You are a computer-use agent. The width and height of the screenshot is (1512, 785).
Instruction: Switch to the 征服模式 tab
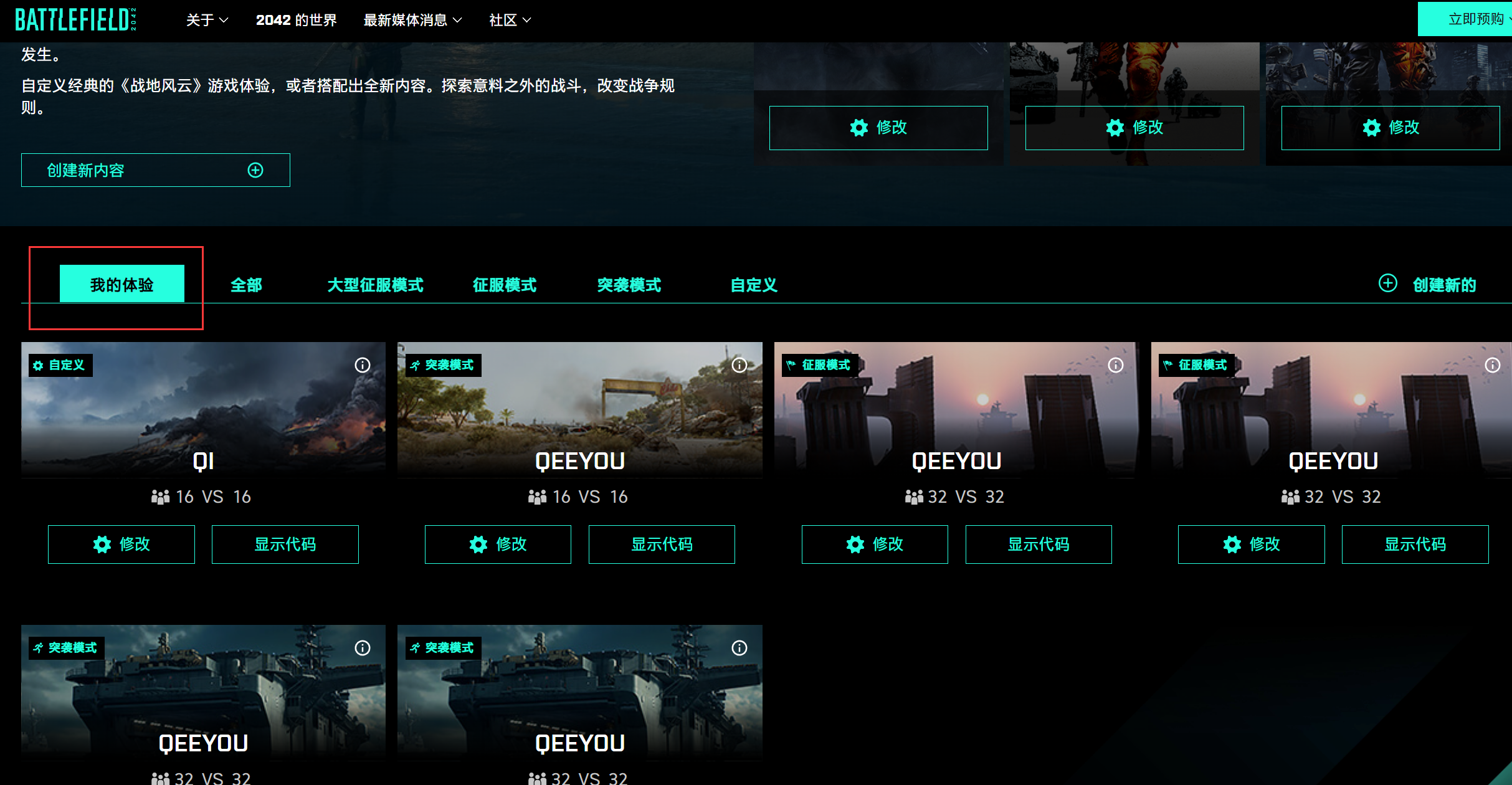[x=505, y=285]
